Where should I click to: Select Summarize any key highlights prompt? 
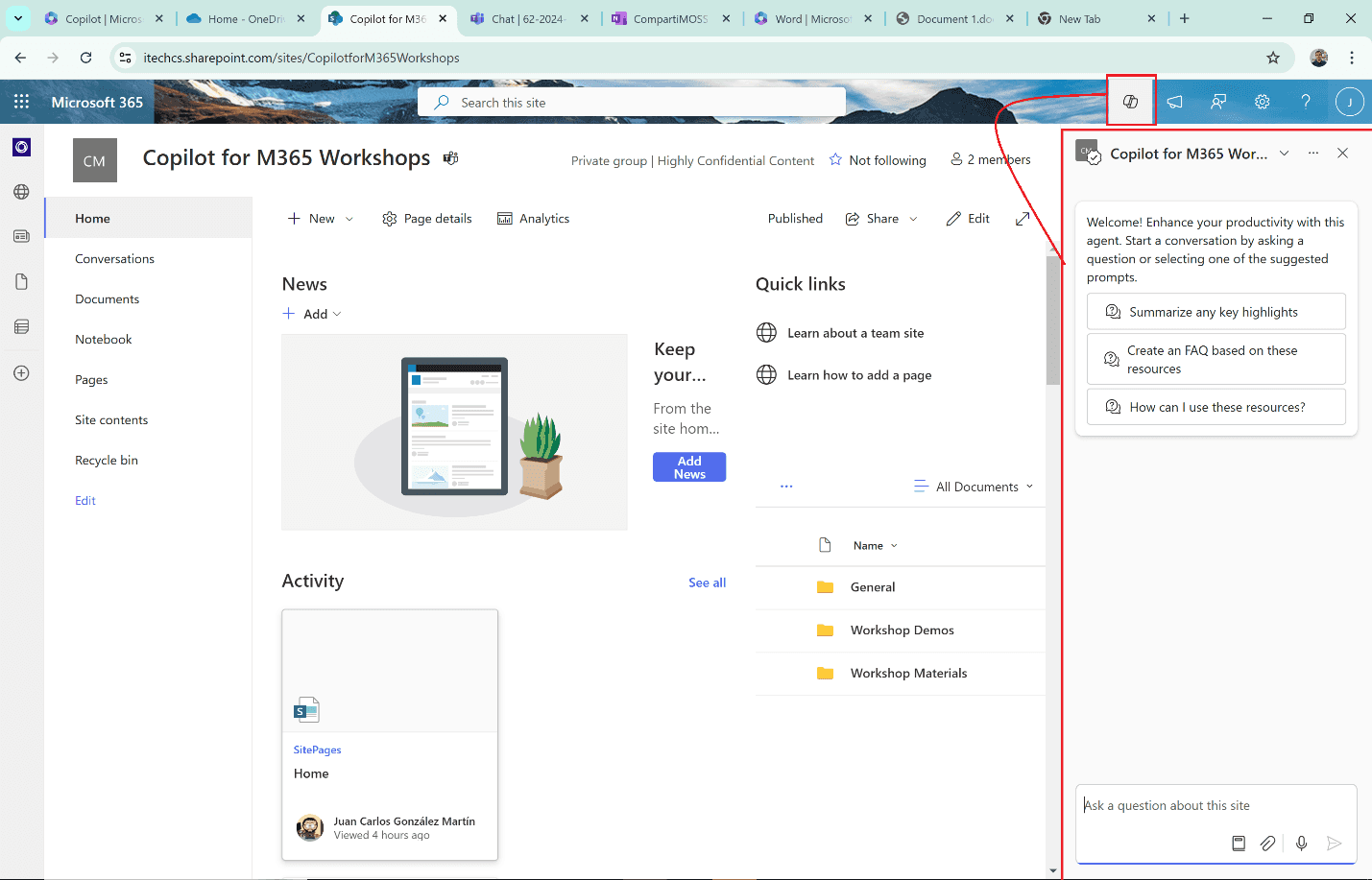click(1216, 312)
